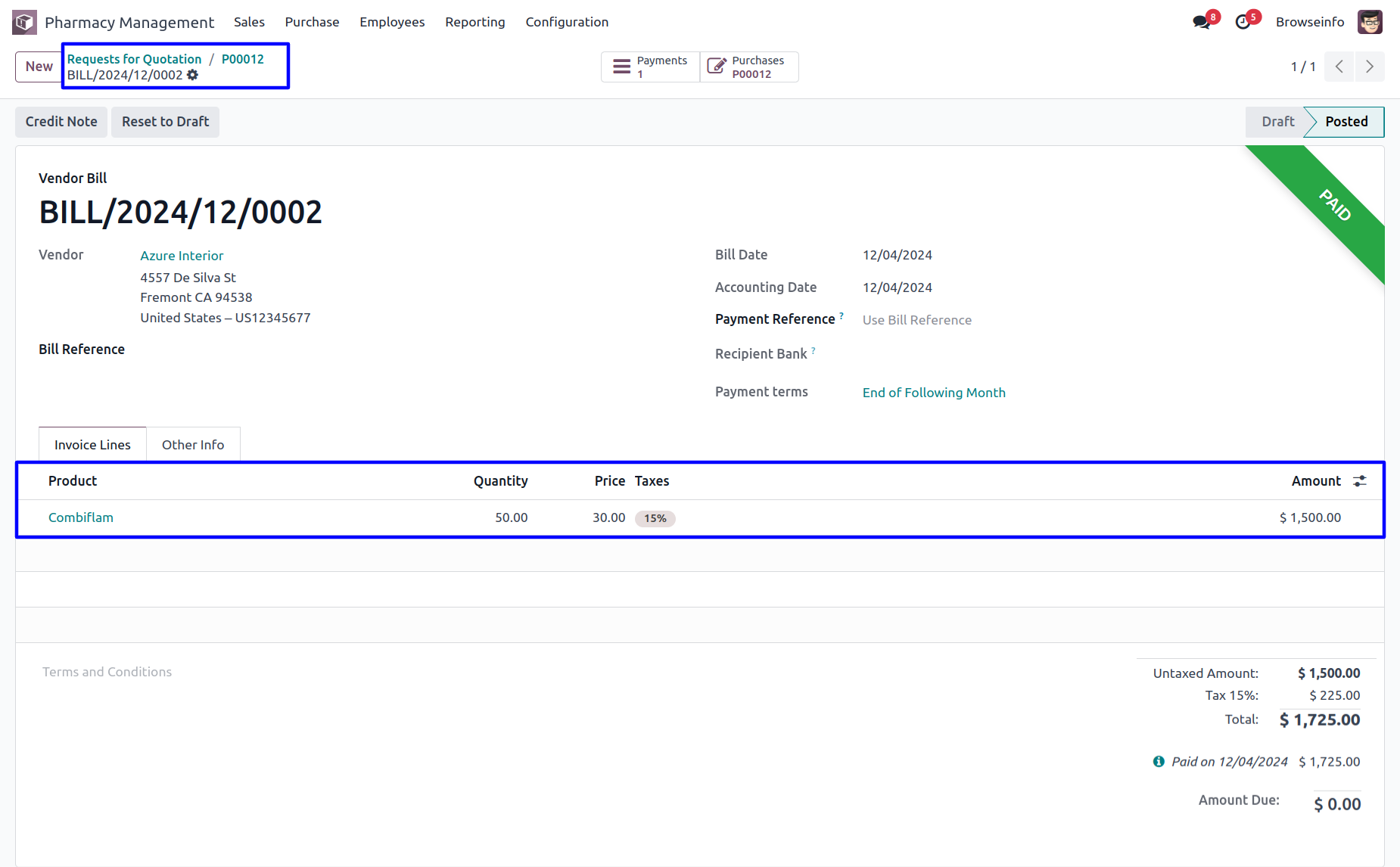Click Price cell 30.00

tap(609, 517)
